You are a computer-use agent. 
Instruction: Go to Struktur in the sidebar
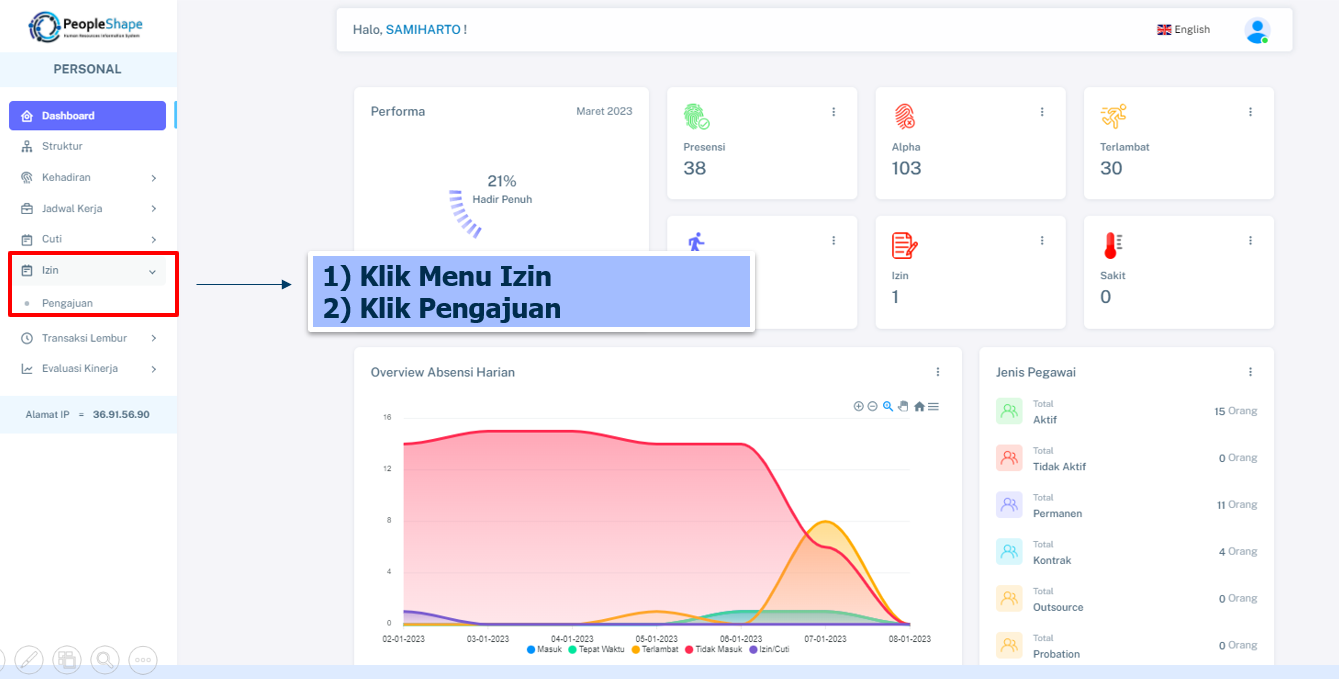coord(62,147)
